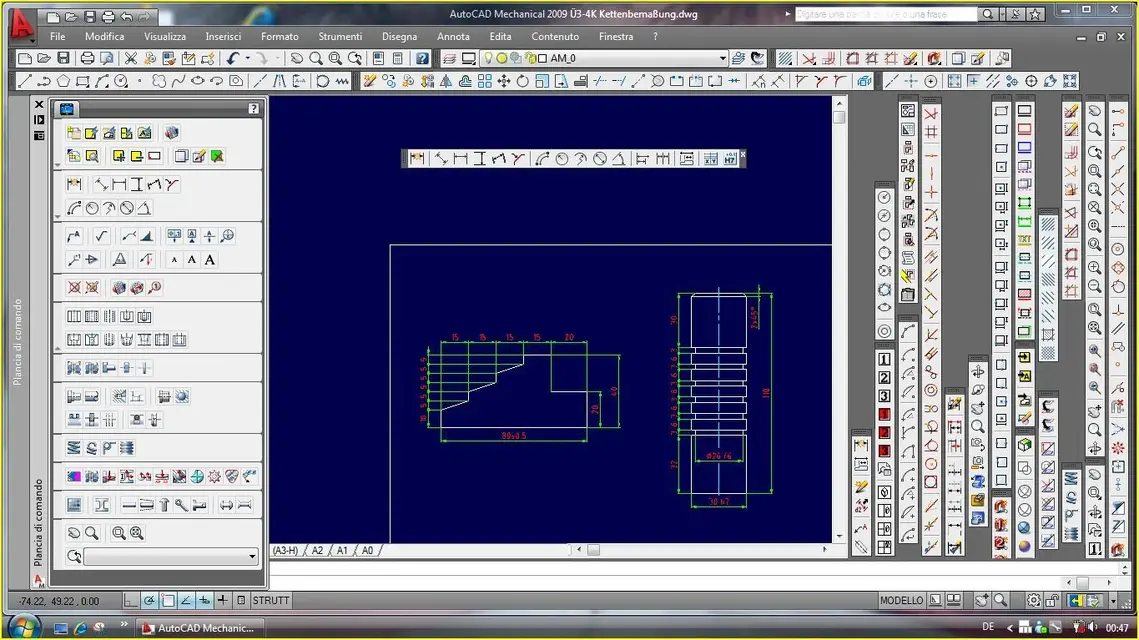
Task: Open the Annota menu
Action: [453, 36]
